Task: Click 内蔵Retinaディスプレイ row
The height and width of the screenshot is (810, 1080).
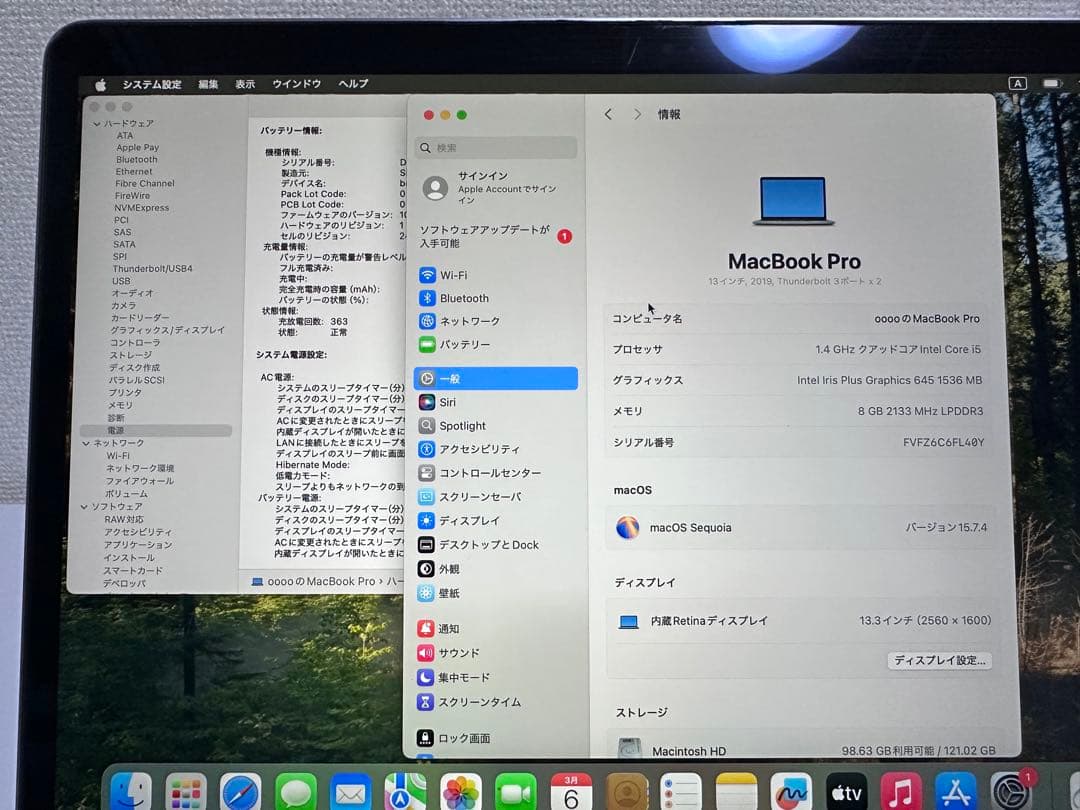Action: tap(800, 621)
